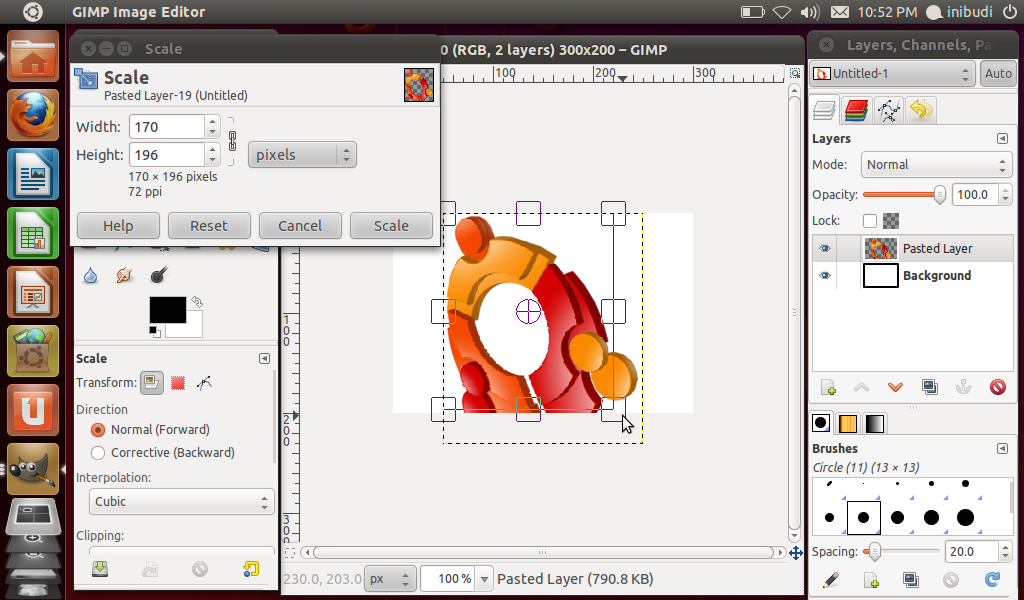This screenshot has height=600, width=1024.
Task: Lower the Pasted Layer in stack
Action: tap(895, 387)
